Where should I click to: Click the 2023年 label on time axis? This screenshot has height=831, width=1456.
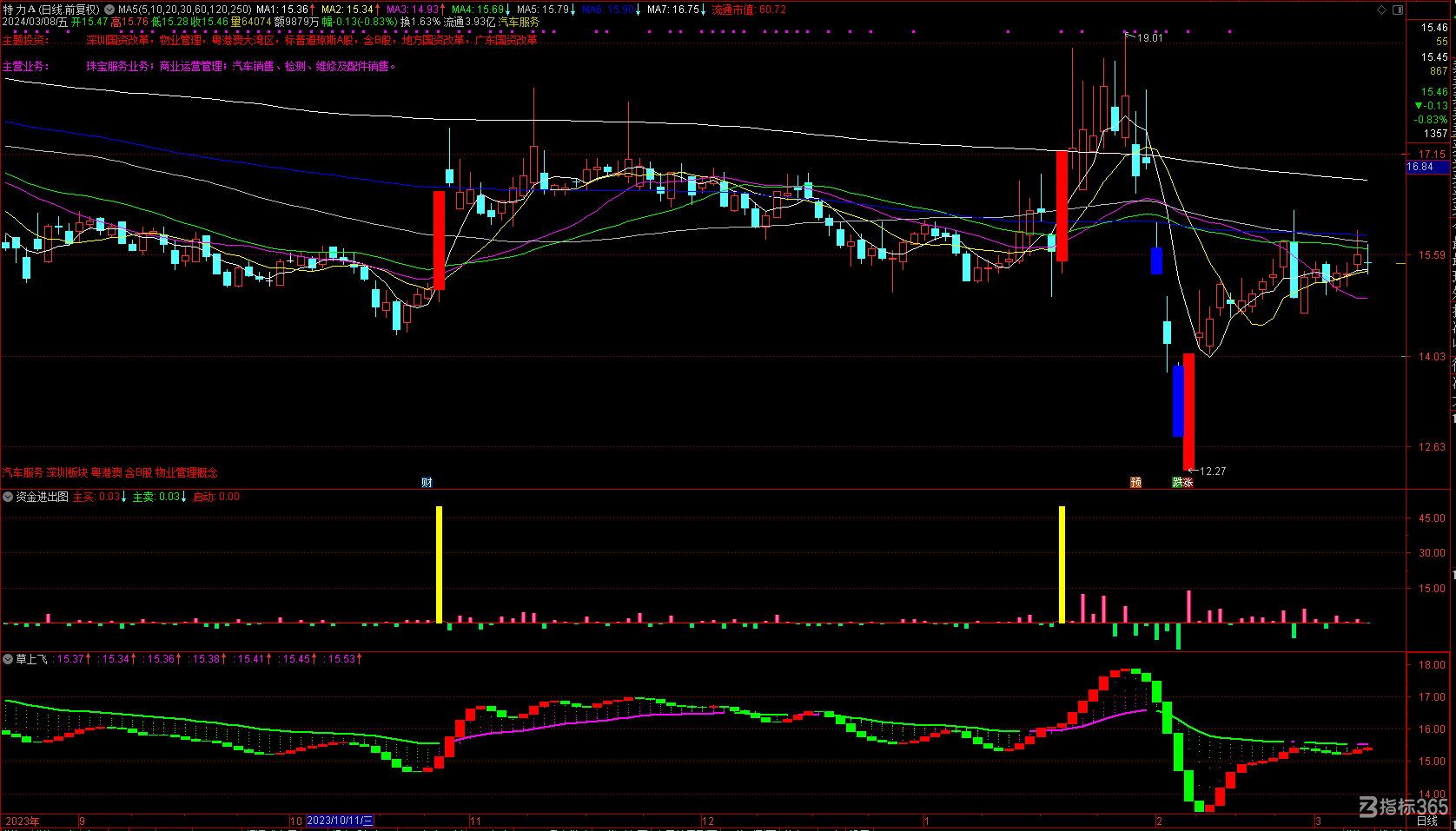[22, 821]
